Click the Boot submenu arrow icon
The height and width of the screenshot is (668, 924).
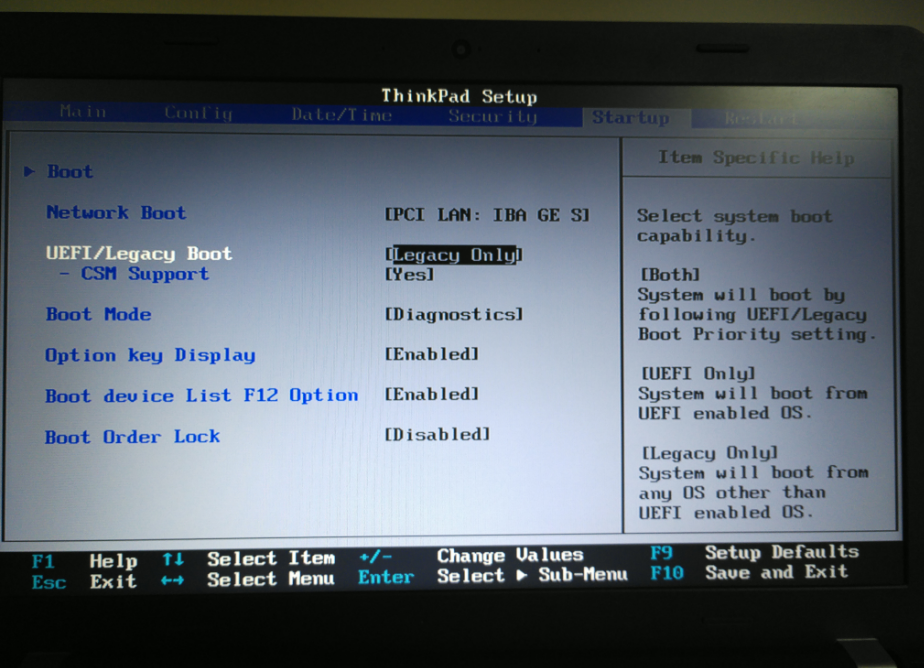[29, 171]
